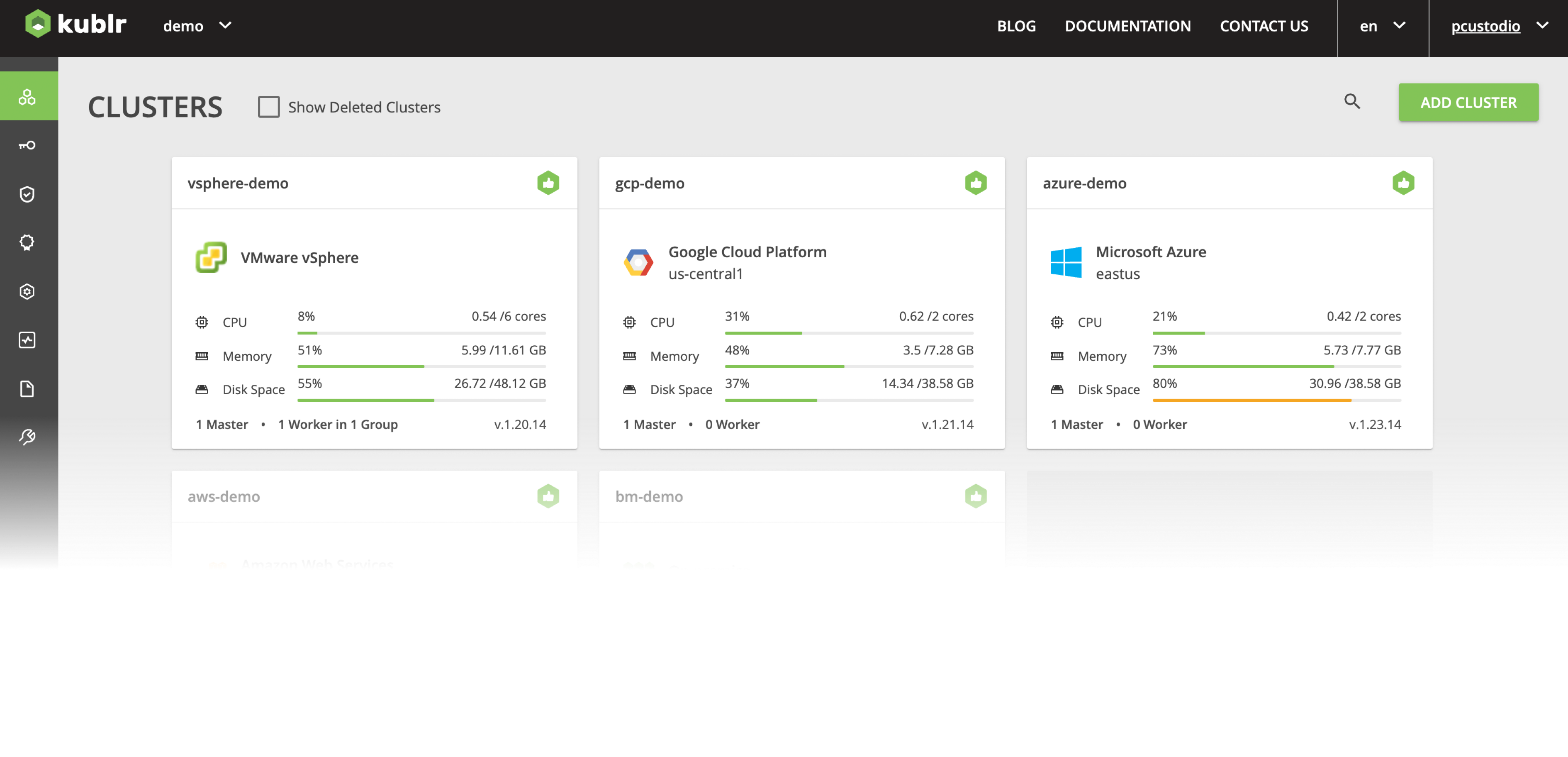
Task: Click "5.73 /7.77 GB" memory value
Action: pyautogui.click(x=1362, y=349)
